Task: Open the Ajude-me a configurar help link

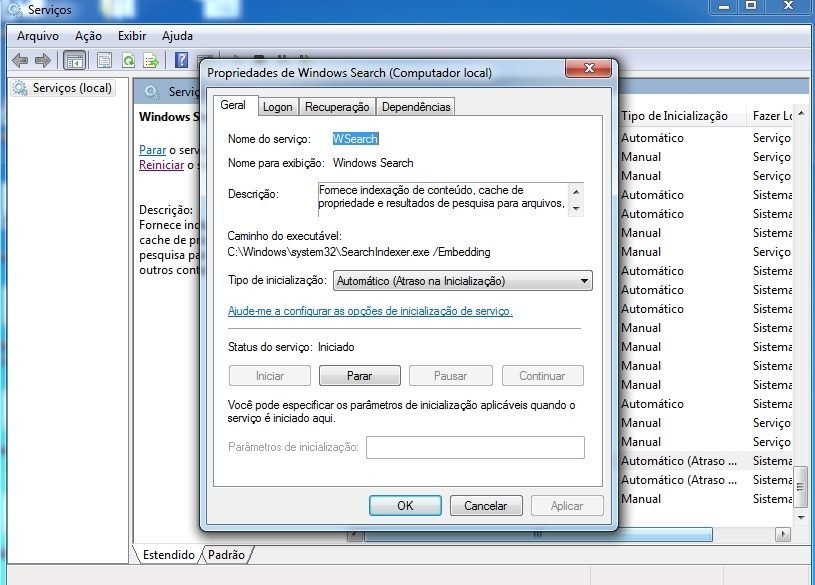Action: click(x=370, y=311)
